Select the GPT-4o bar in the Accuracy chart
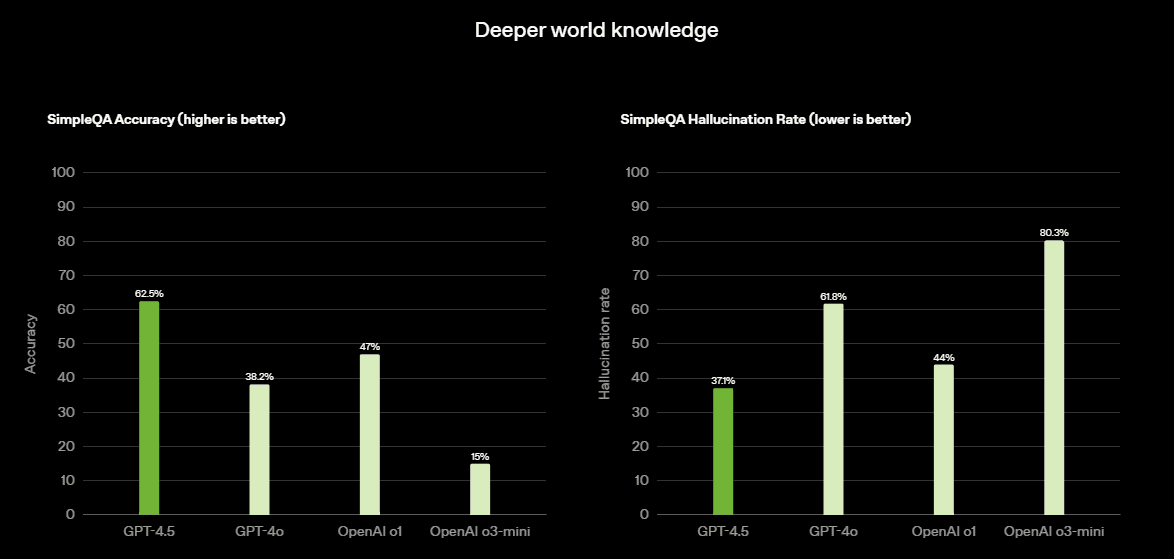 click(259, 449)
